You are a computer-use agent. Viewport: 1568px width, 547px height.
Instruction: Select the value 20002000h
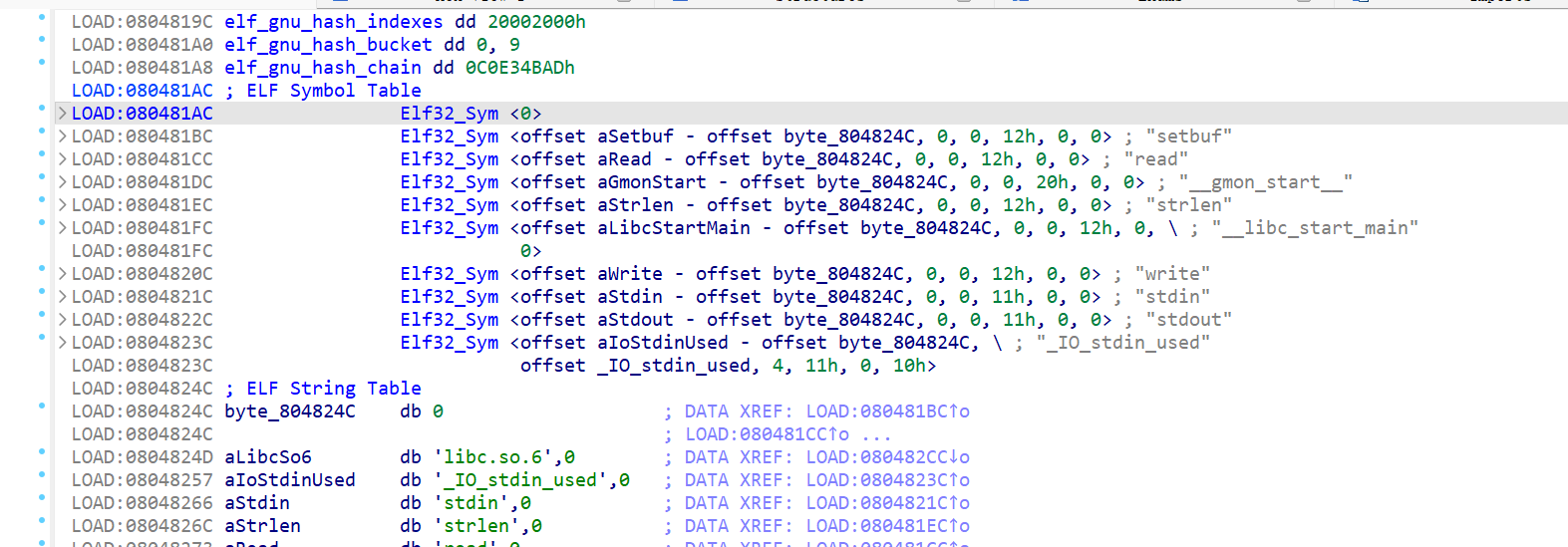536,22
